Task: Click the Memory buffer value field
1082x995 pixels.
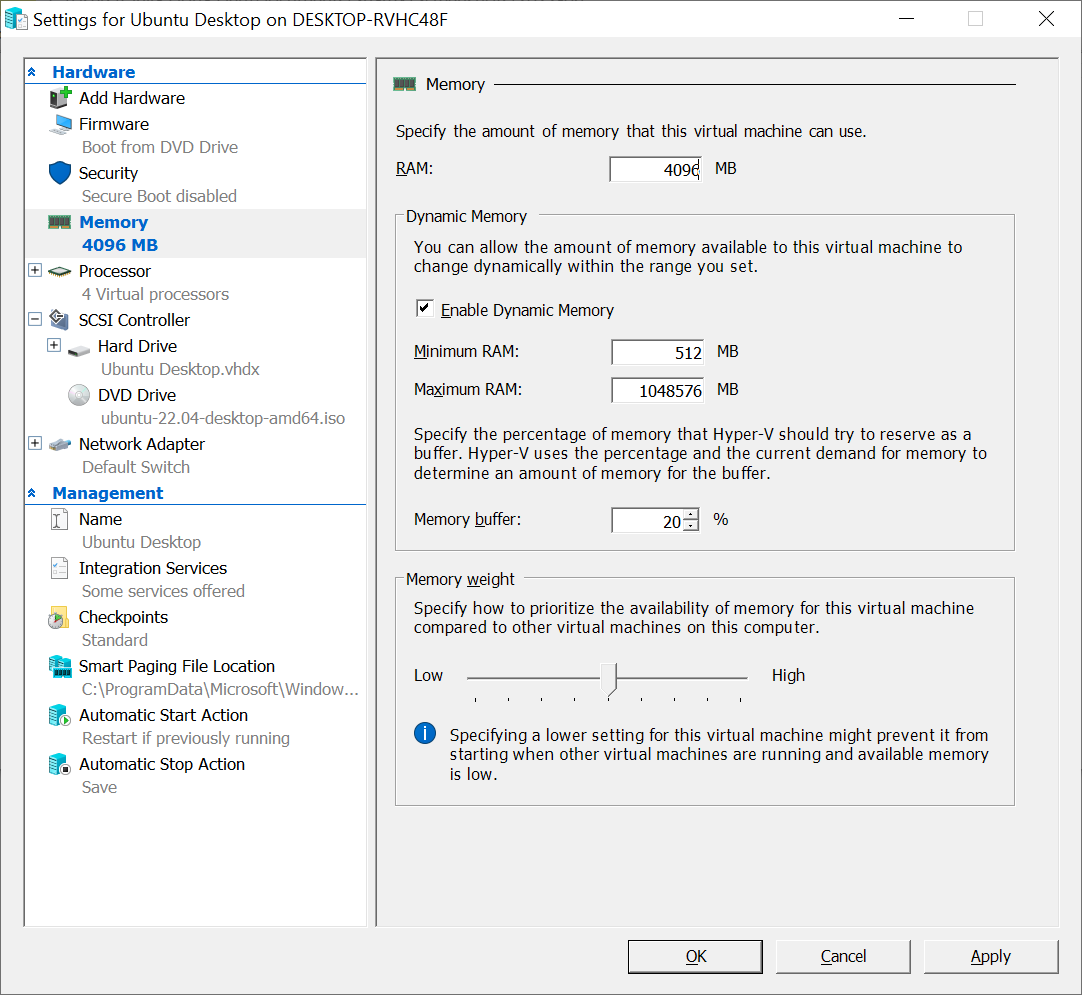Action: [647, 520]
